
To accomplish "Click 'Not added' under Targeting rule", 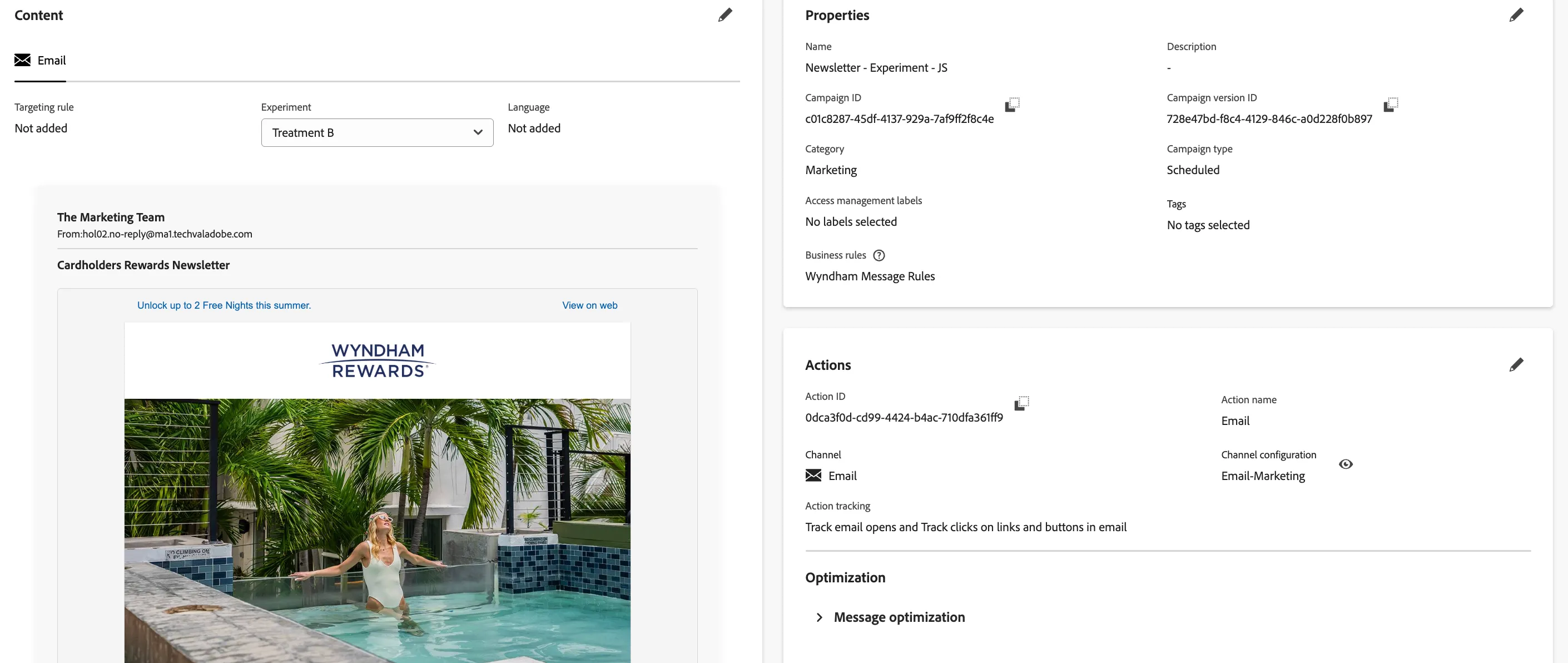I will [41, 128].
